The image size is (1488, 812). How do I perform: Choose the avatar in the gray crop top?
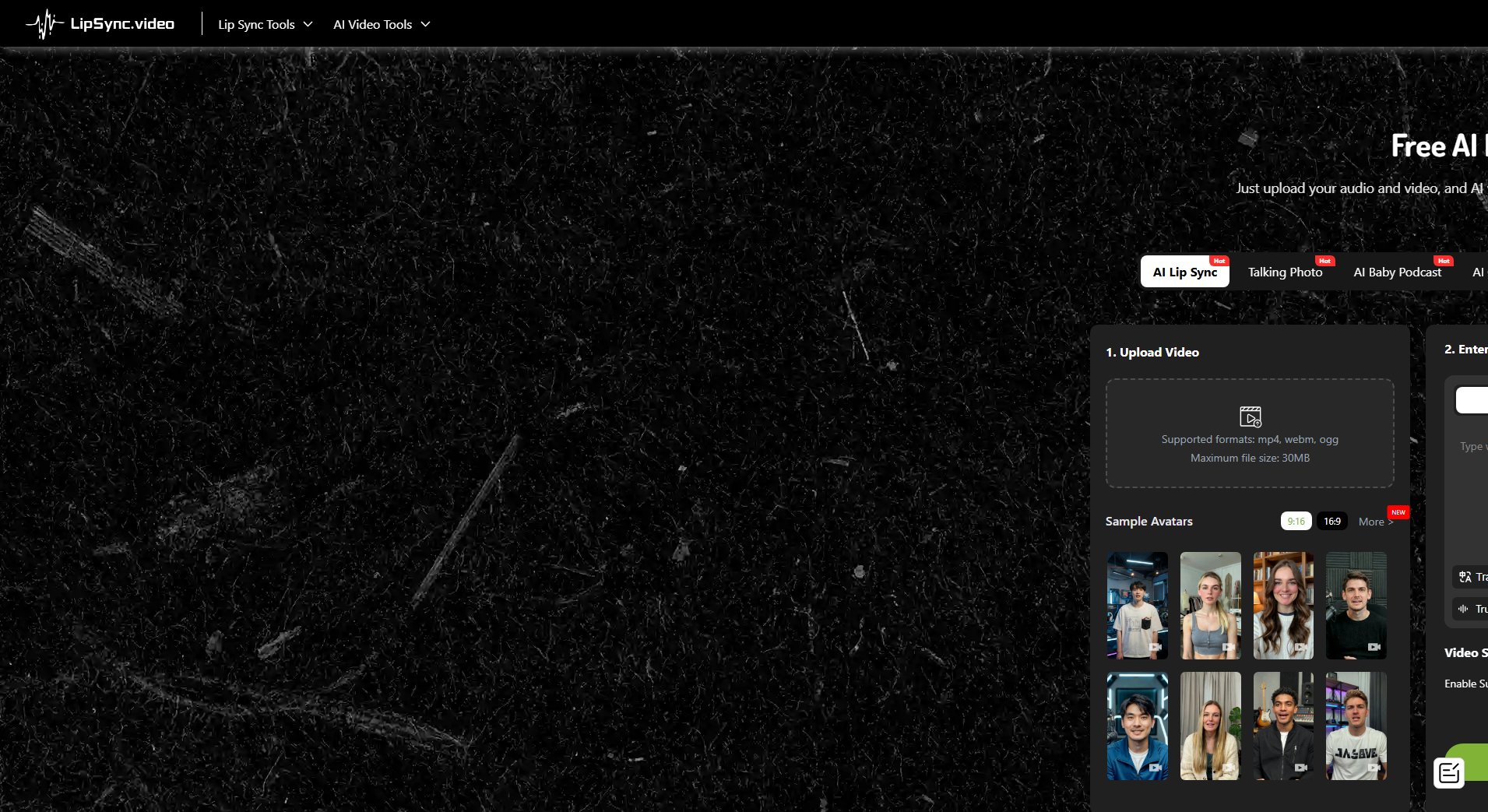[x=1210, y=606]
